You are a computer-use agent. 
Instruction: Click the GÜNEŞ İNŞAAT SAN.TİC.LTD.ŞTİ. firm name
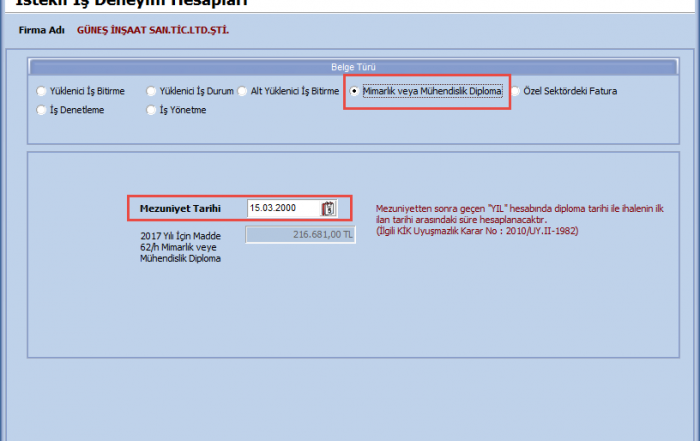[153, 31]
